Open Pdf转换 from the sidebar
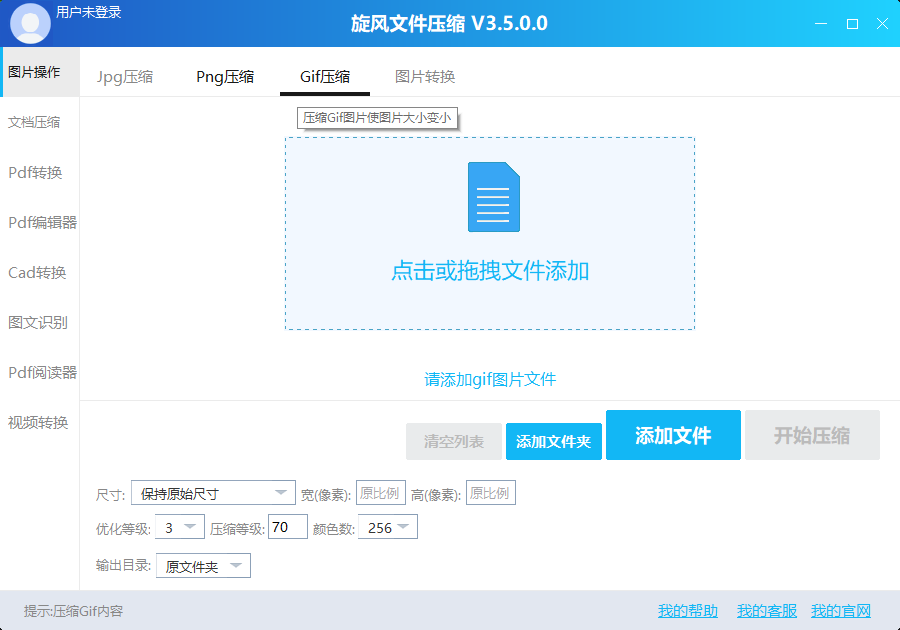 pos(35,172)
